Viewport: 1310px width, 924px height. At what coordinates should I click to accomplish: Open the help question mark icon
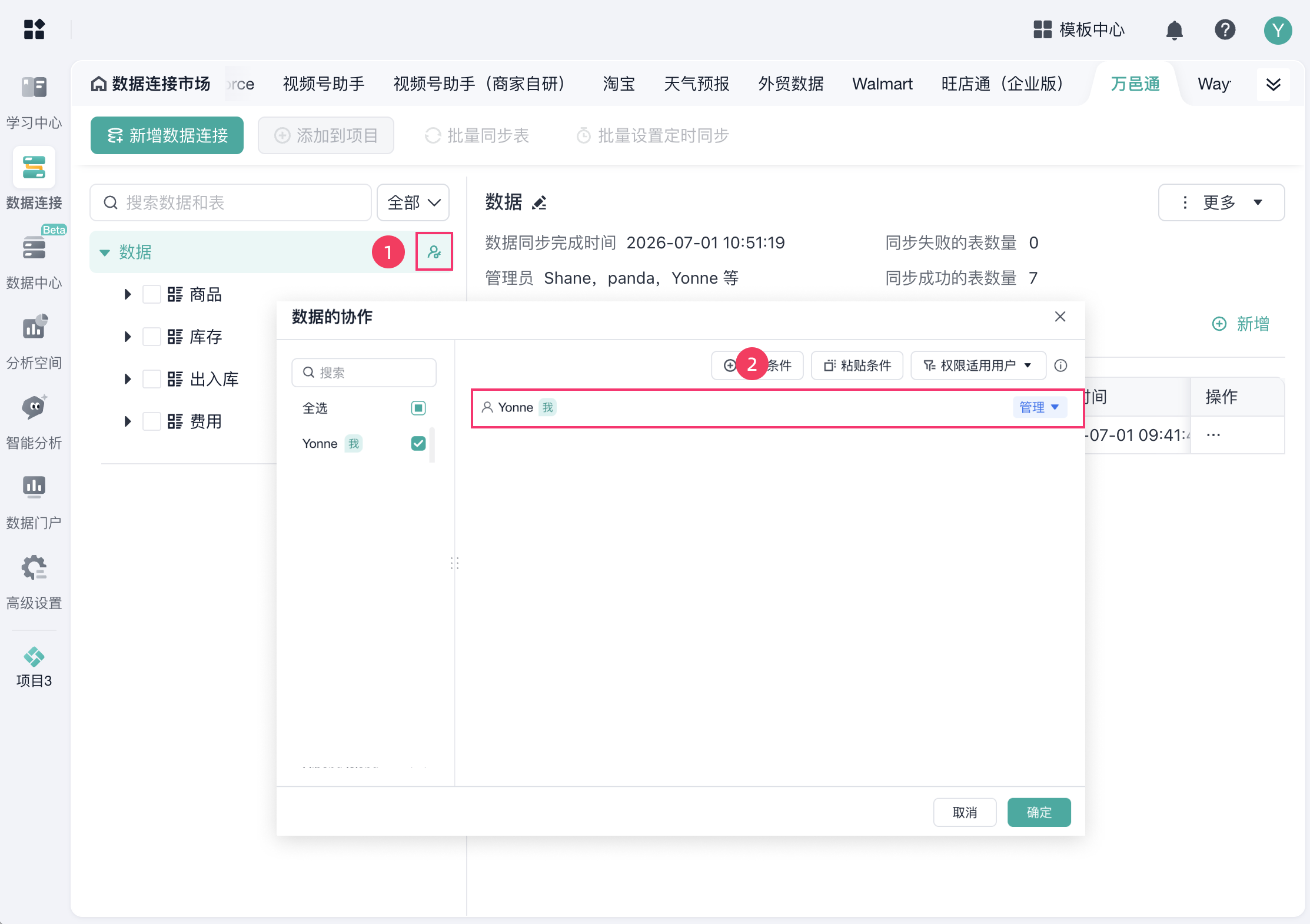point(1225,29)
